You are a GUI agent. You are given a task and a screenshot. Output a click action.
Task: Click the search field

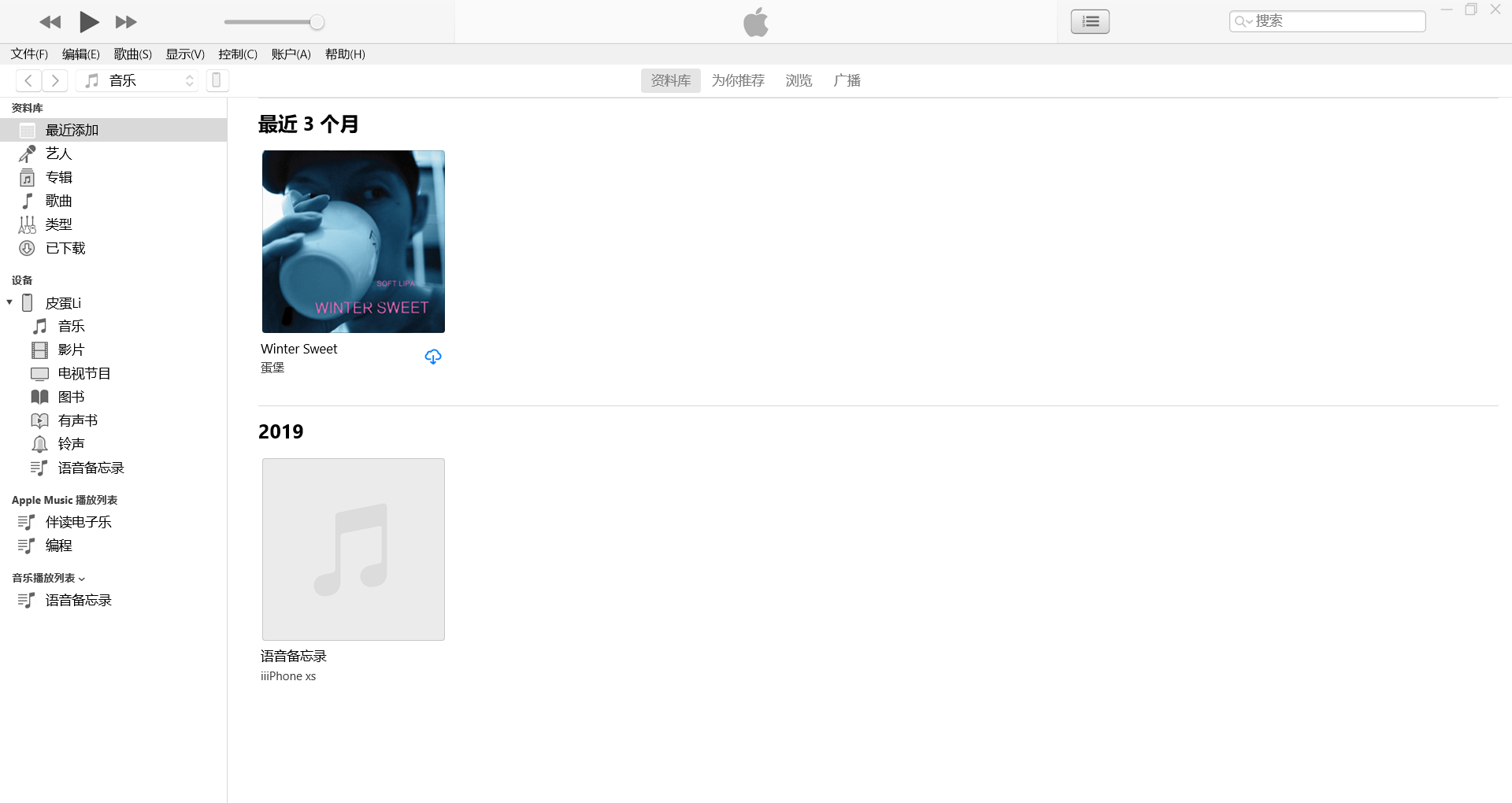coord(1328,21)
